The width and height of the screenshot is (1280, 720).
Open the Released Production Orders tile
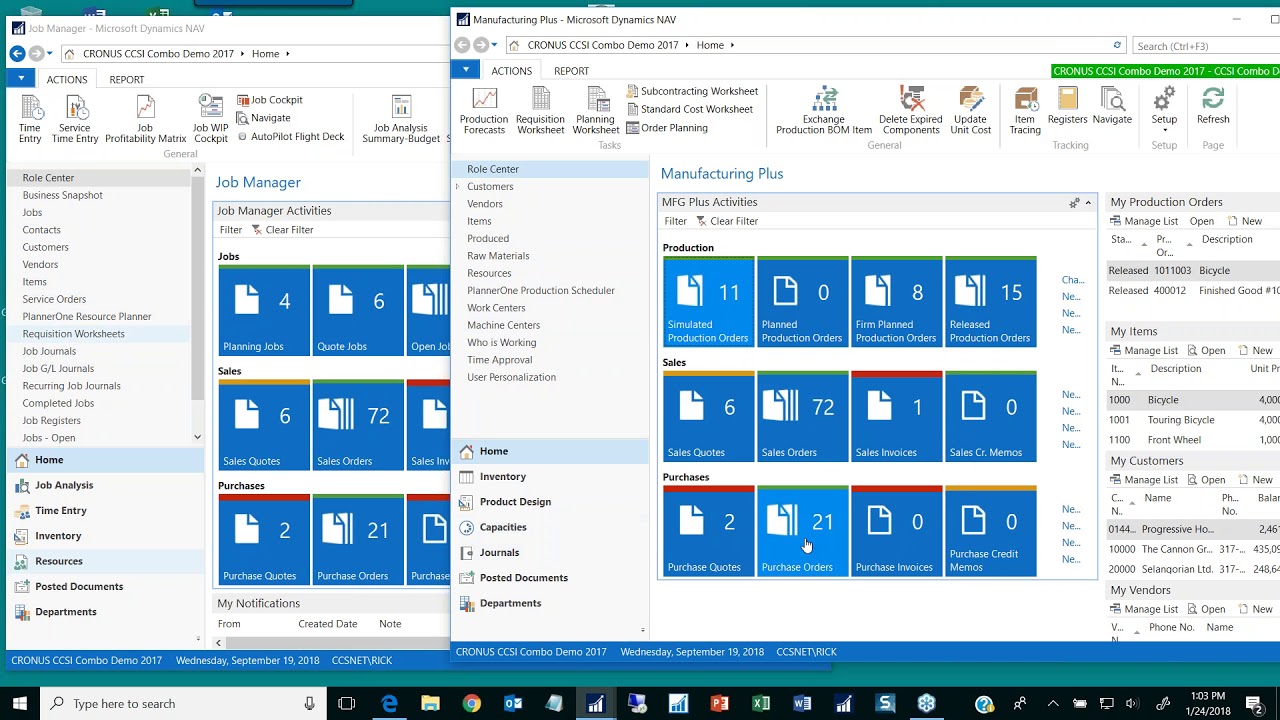[991, 302]
